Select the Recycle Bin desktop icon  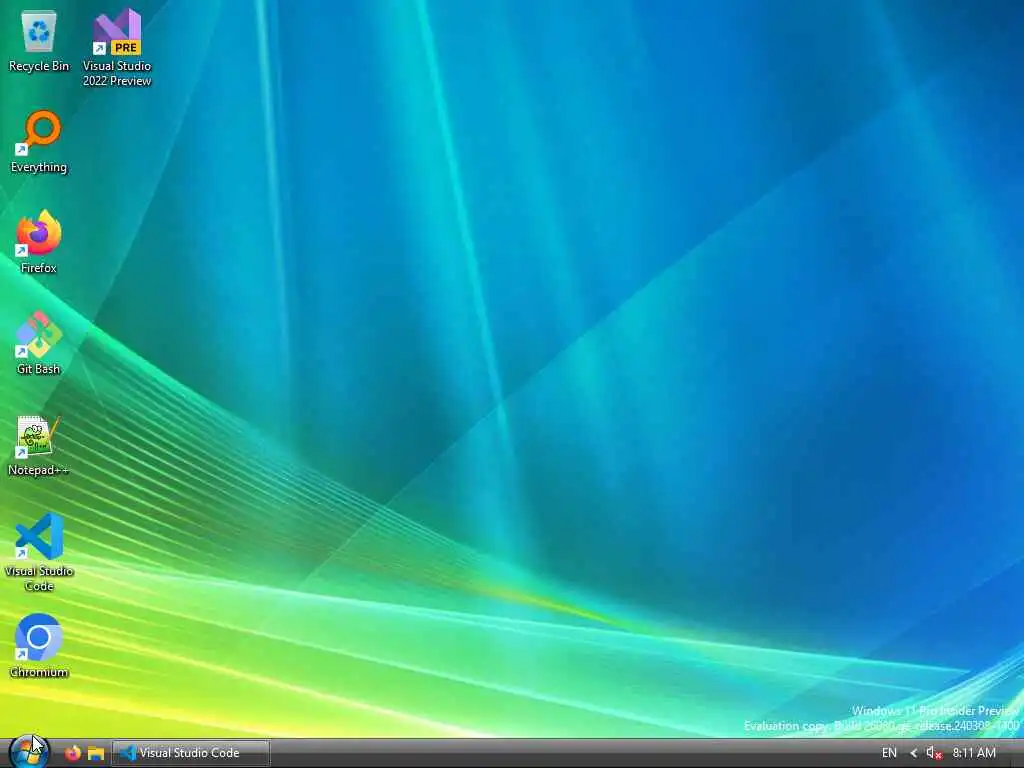click(x=39, y=40)
